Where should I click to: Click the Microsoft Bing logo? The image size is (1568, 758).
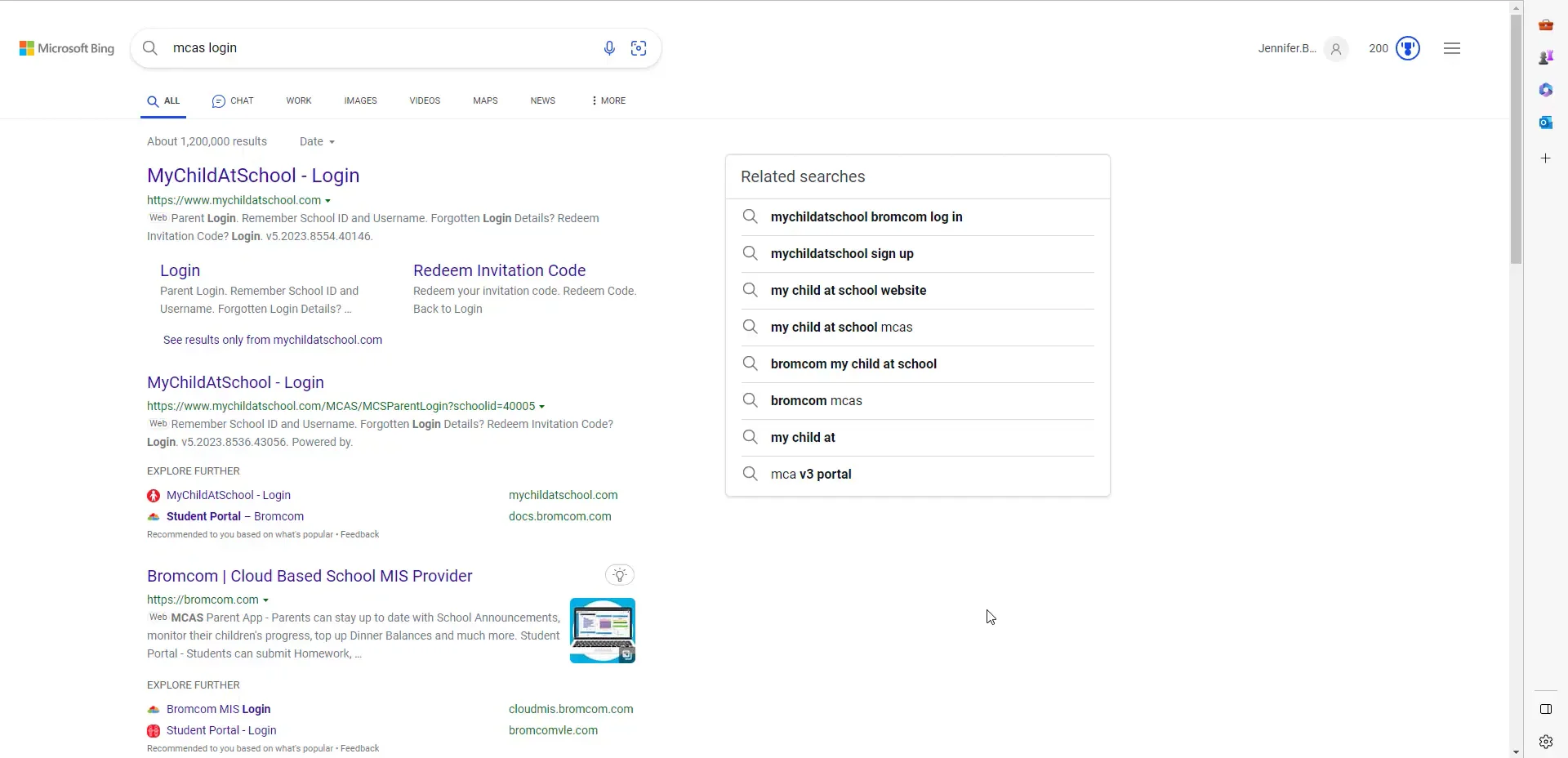[x=65, y=47]
